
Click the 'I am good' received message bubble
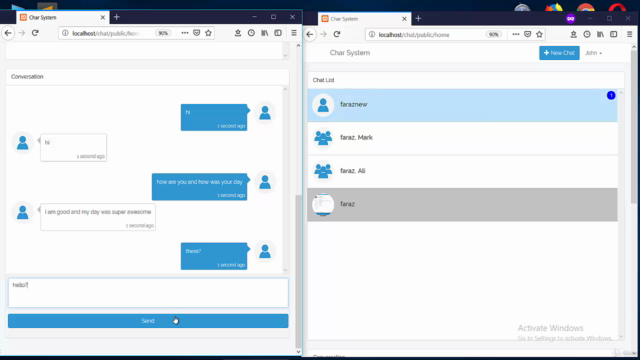point(98,217)
